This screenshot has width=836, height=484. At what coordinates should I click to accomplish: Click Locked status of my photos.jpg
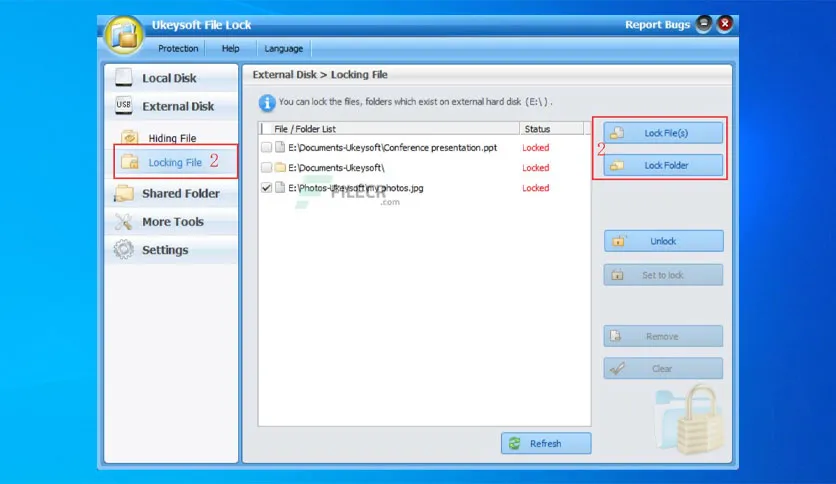(536, 188)
